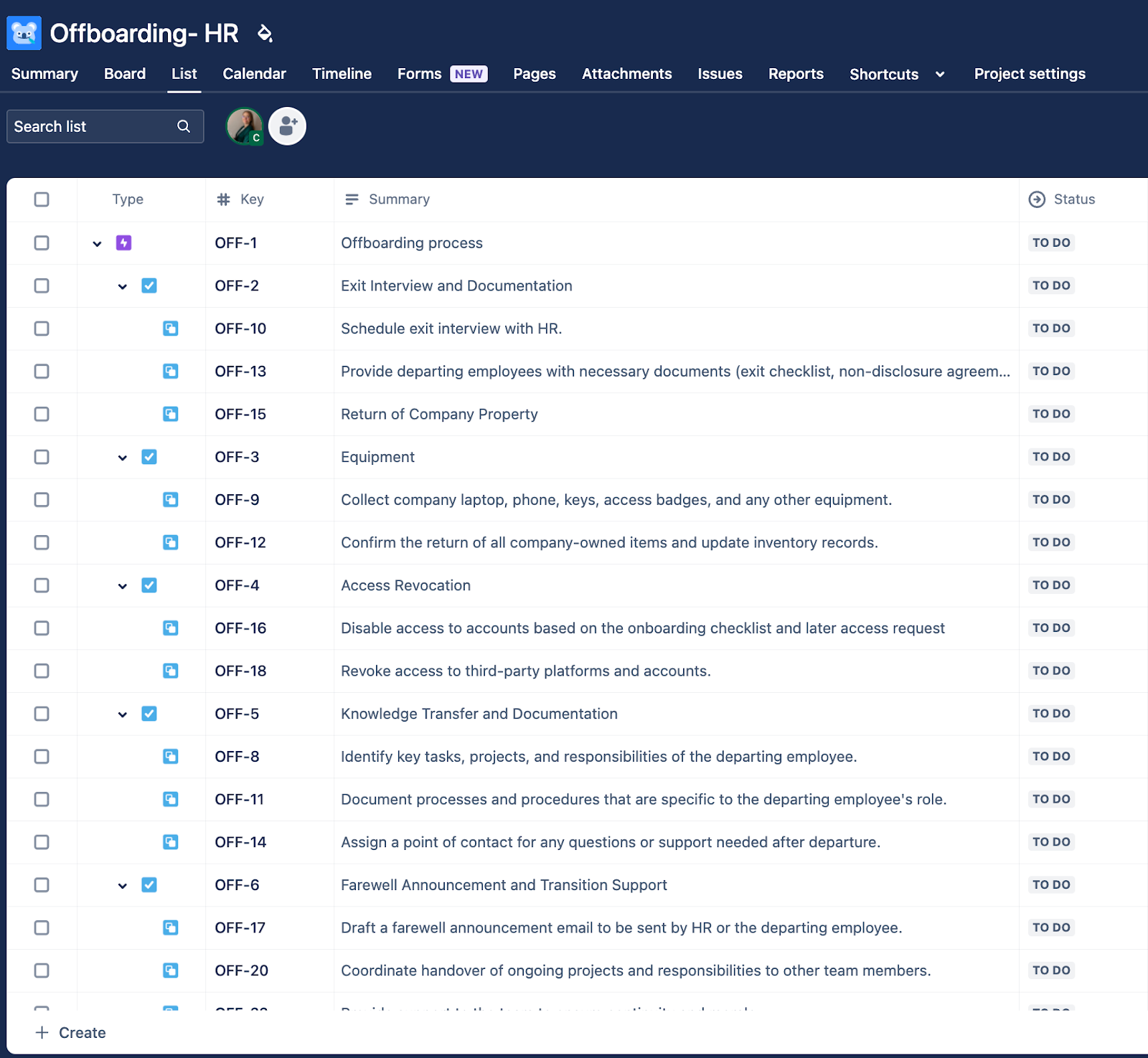Collapse the Offboarding process epic chevron
The image size is (1148, 1058).
click(98, 242)
